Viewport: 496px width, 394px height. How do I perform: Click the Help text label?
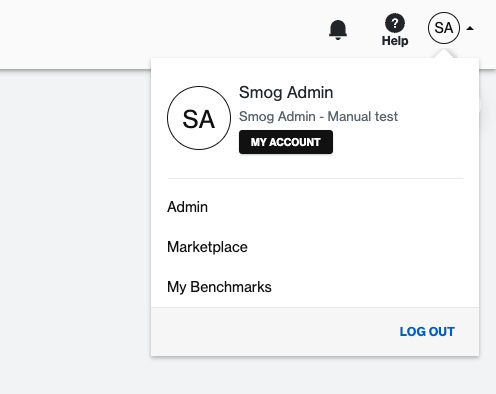coord(395,41)
